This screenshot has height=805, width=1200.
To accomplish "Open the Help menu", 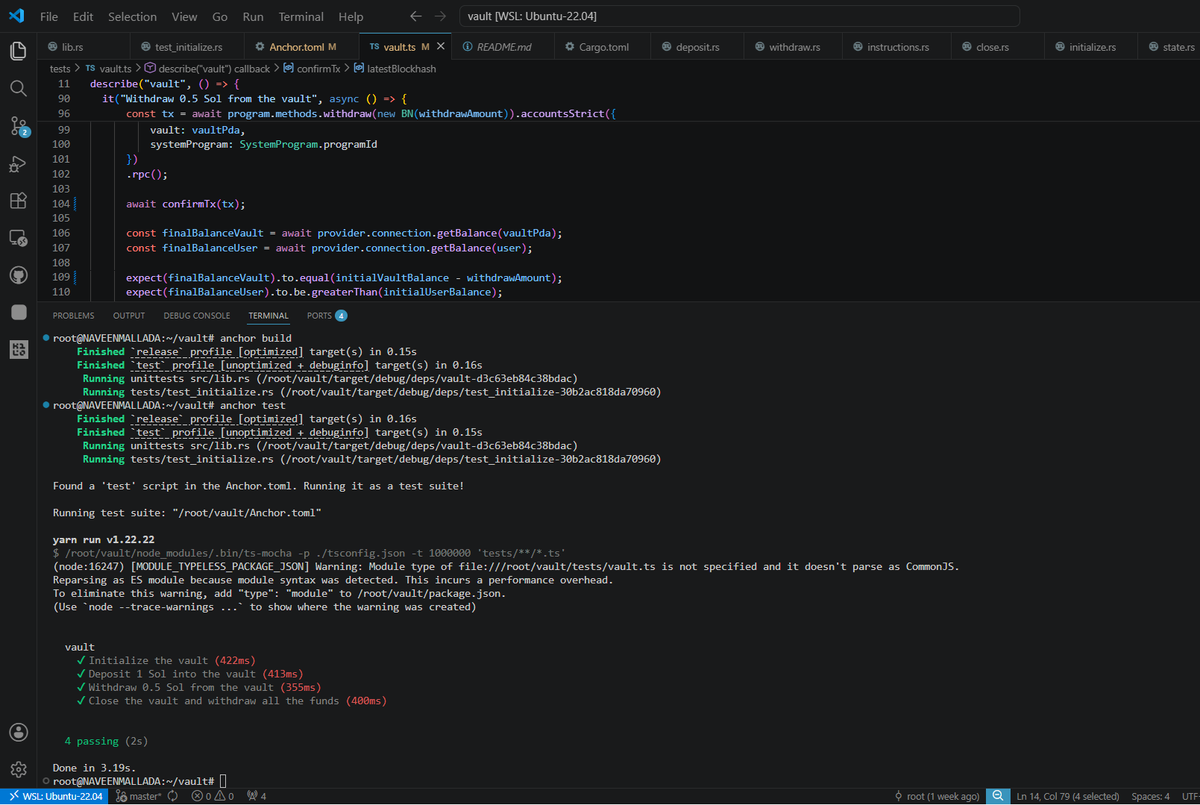I will coord(351,17).
